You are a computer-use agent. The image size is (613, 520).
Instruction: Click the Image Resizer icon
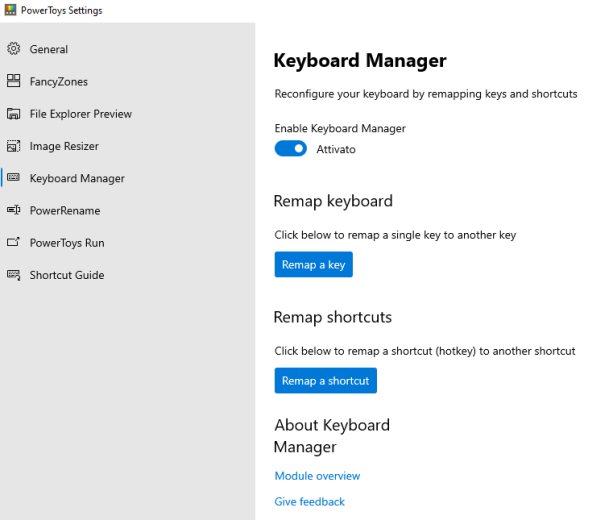click(x=14, y=146)
